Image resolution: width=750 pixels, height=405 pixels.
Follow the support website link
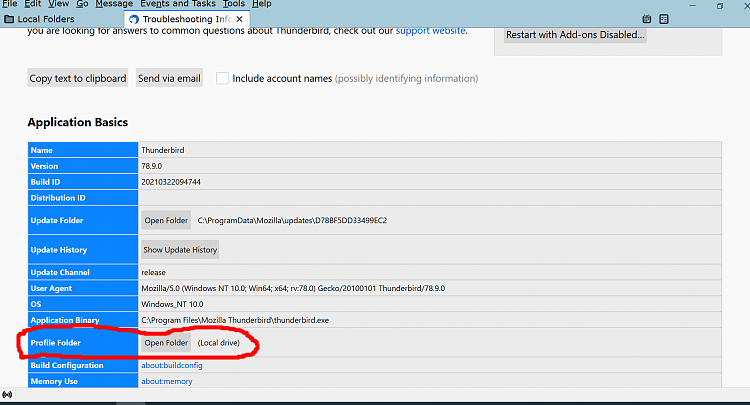(430, 31)
